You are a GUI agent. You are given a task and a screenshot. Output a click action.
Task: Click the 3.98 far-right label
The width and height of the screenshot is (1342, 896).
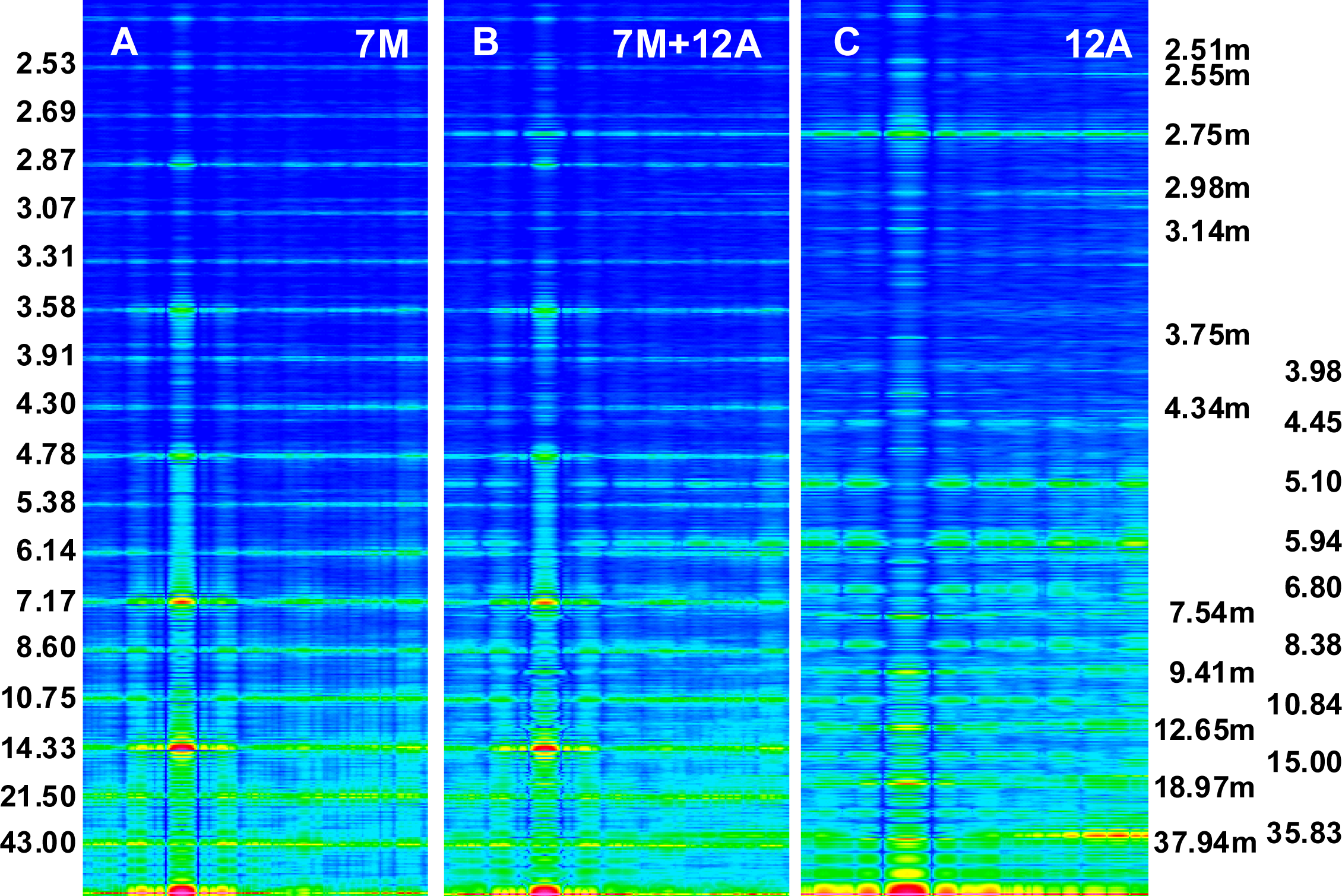[x=1313, y=372]
